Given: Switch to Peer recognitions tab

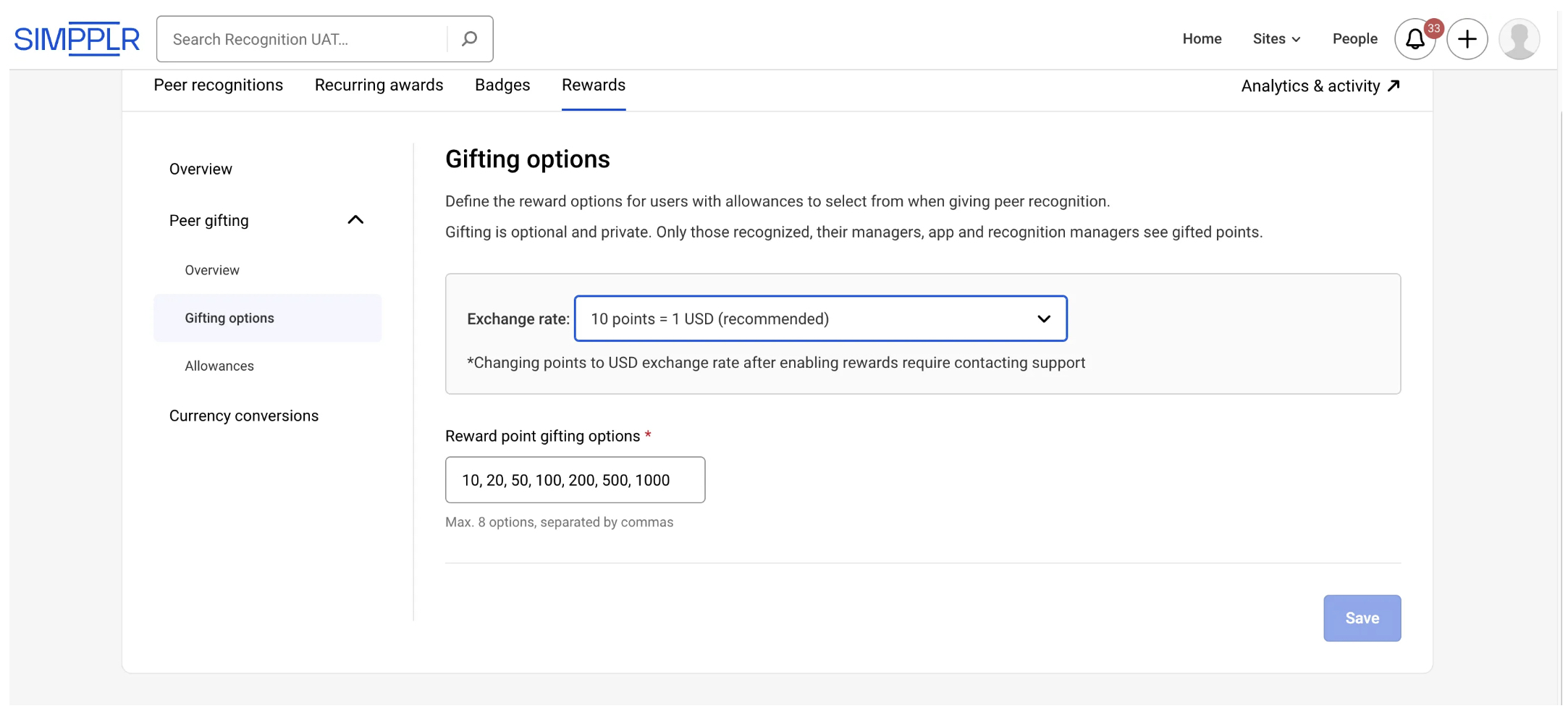Looking at the screenshot, I should 218,85.
